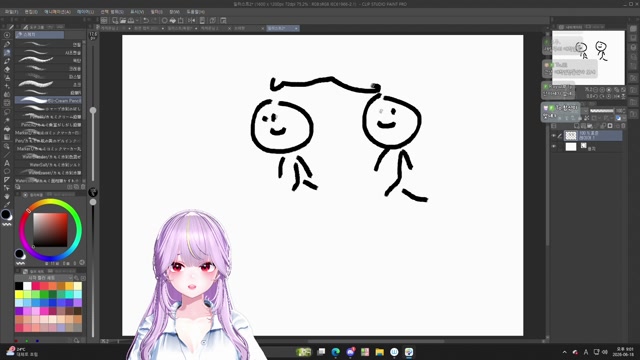Toggle transparent color swatch below main color

7,224
